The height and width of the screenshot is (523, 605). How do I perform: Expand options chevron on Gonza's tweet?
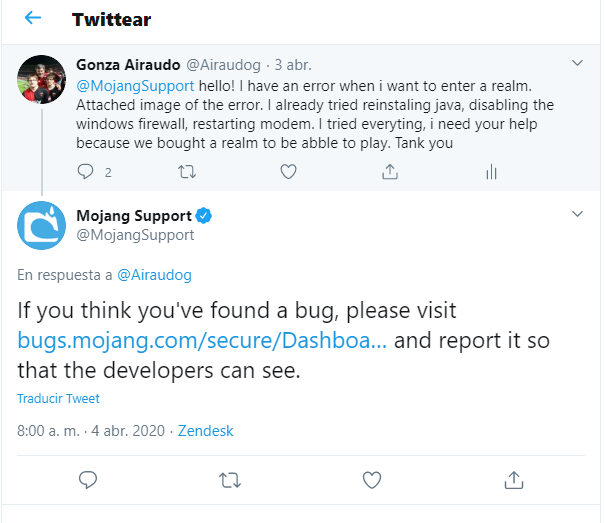point(577,63)
